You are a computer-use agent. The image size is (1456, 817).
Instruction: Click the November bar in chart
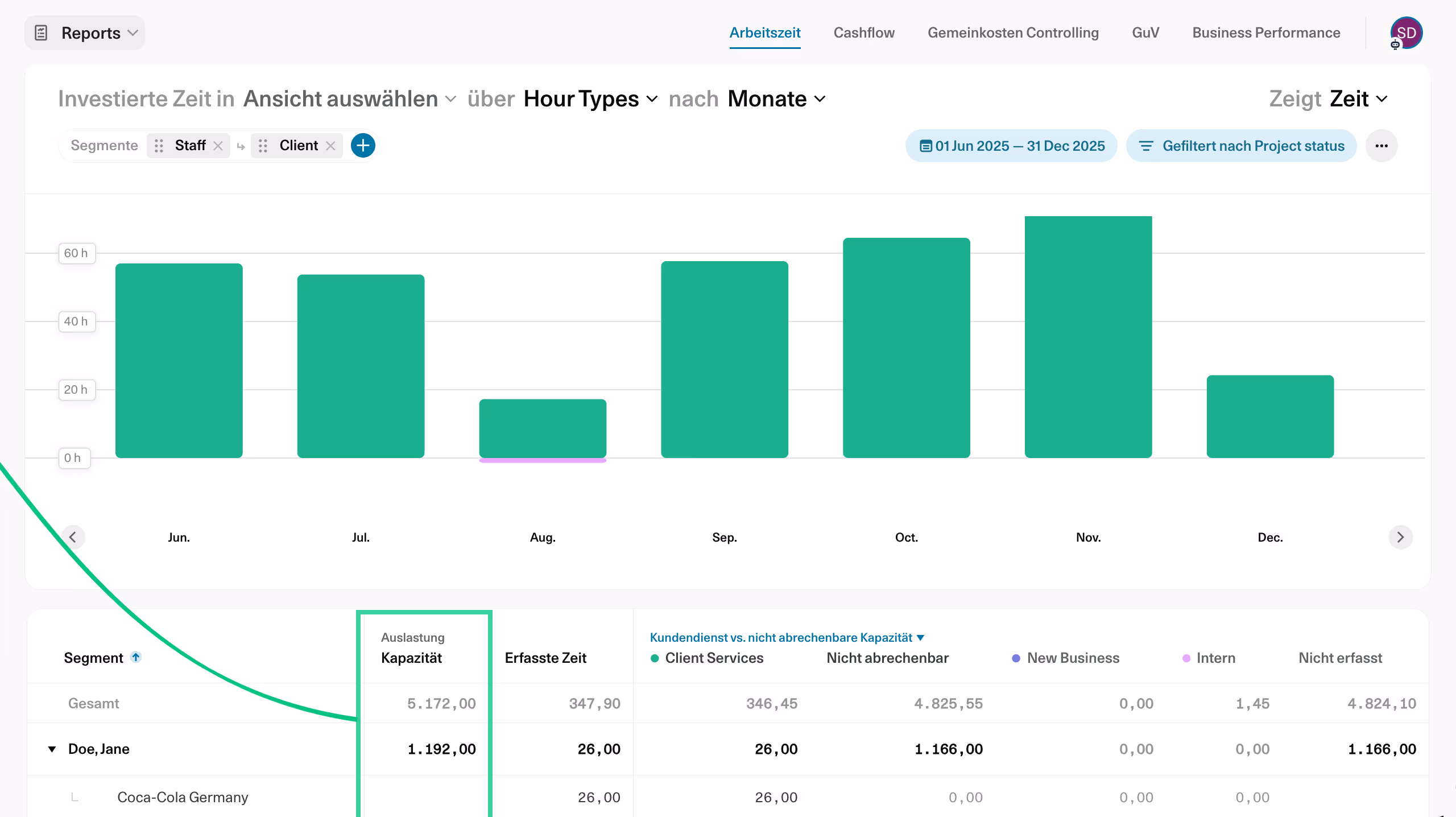[x=1088, y=337]
